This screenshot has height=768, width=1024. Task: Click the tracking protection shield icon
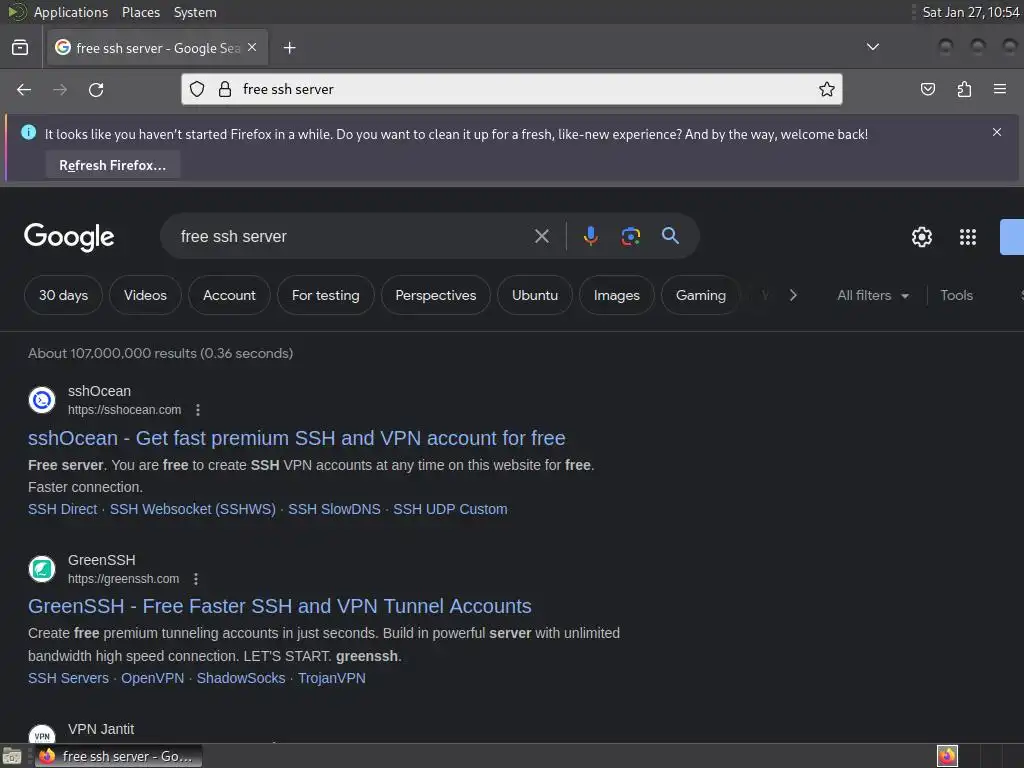pos(197,89)
